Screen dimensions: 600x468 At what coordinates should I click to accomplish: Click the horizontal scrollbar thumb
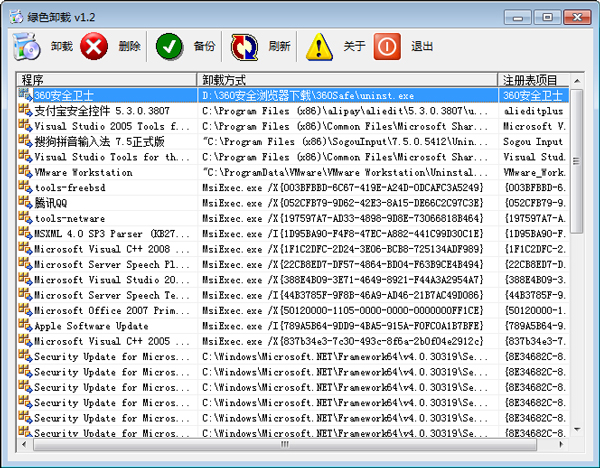pyautogui.click(x=285, y=444)
